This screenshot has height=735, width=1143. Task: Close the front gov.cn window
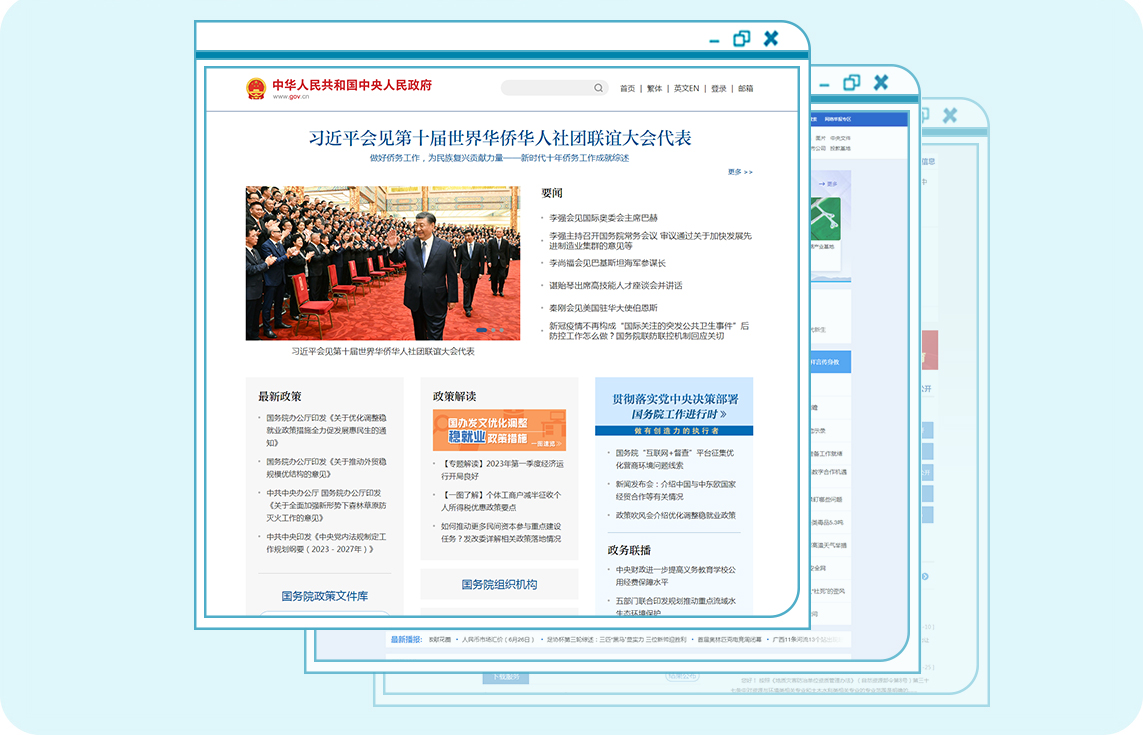coord(771,39)
